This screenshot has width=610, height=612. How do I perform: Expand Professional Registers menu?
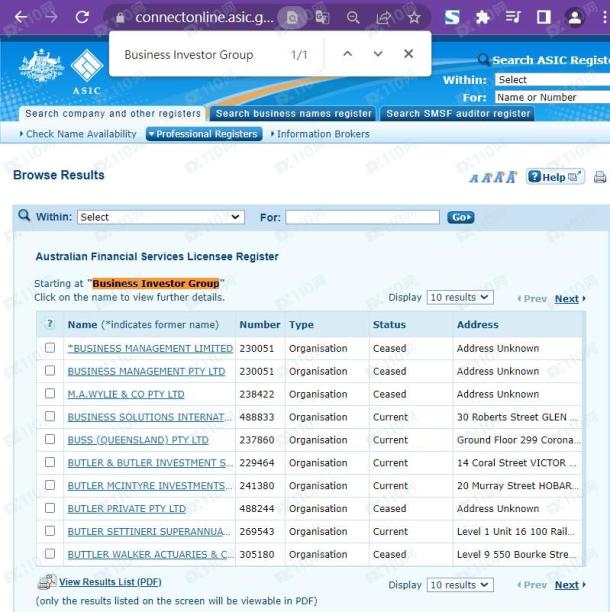point(204,134)
